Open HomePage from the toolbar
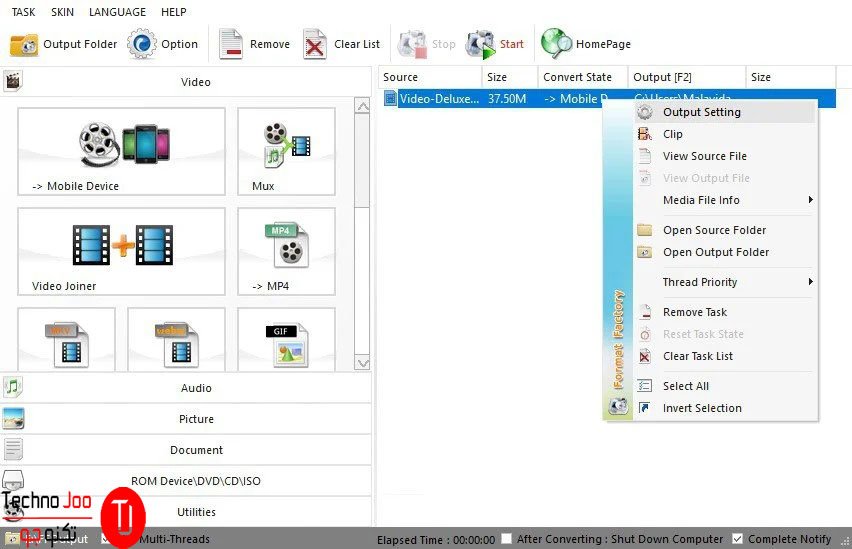This screenshot has height=549, width=852. [556, 44]
